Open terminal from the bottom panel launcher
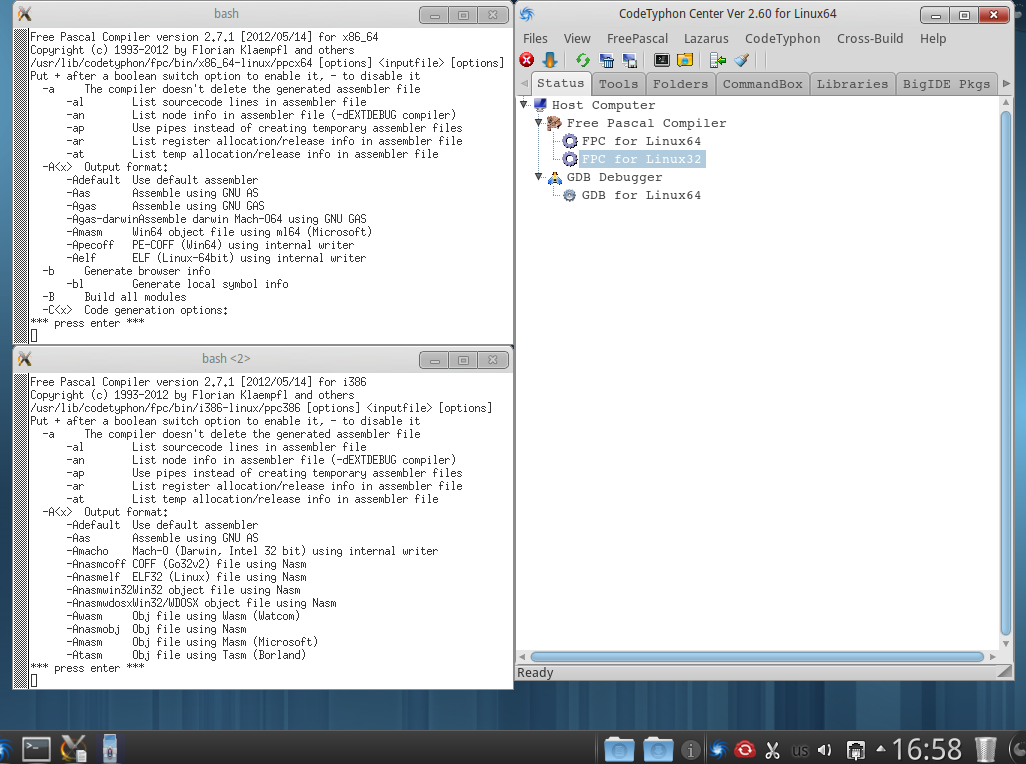 (x=36, y=749)
